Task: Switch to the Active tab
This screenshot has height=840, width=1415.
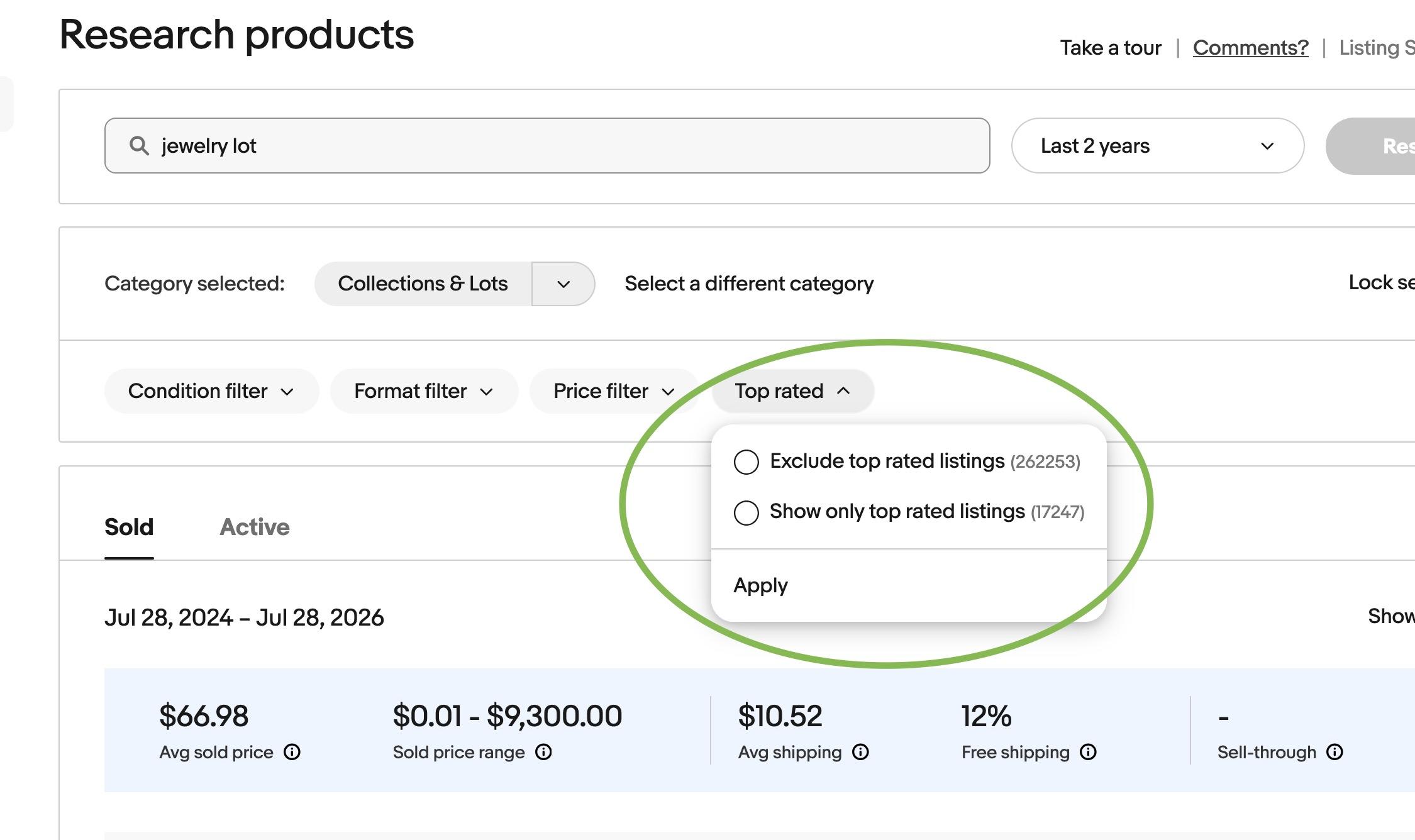Action: click(255, 527)
